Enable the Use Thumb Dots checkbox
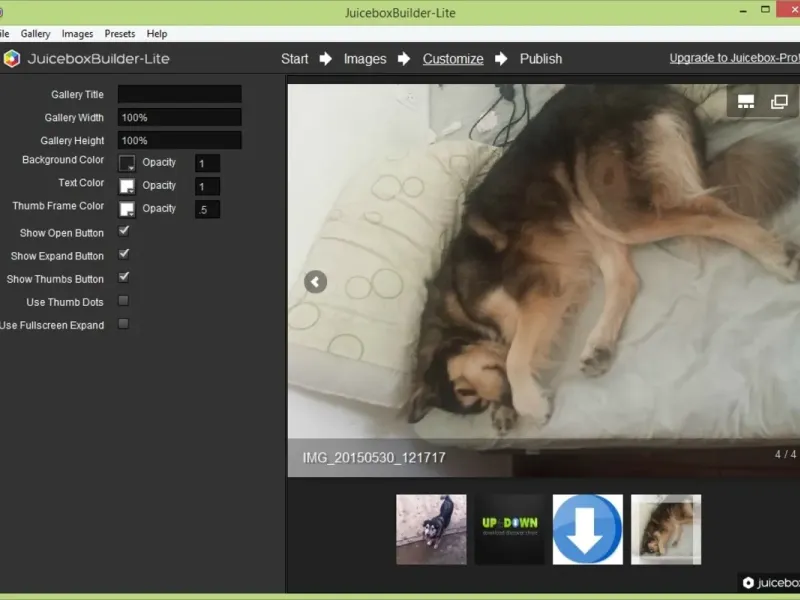800x600 pixels. tap(123, 301)
